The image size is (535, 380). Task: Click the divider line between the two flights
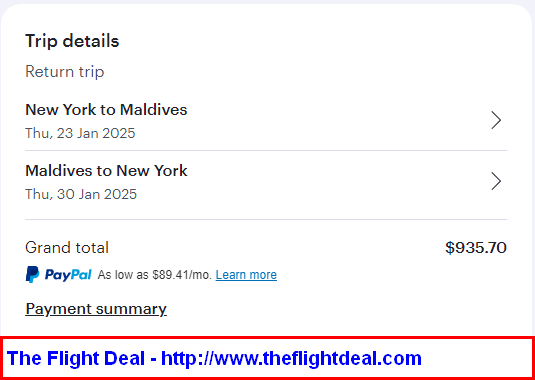[x=266, y=150]
